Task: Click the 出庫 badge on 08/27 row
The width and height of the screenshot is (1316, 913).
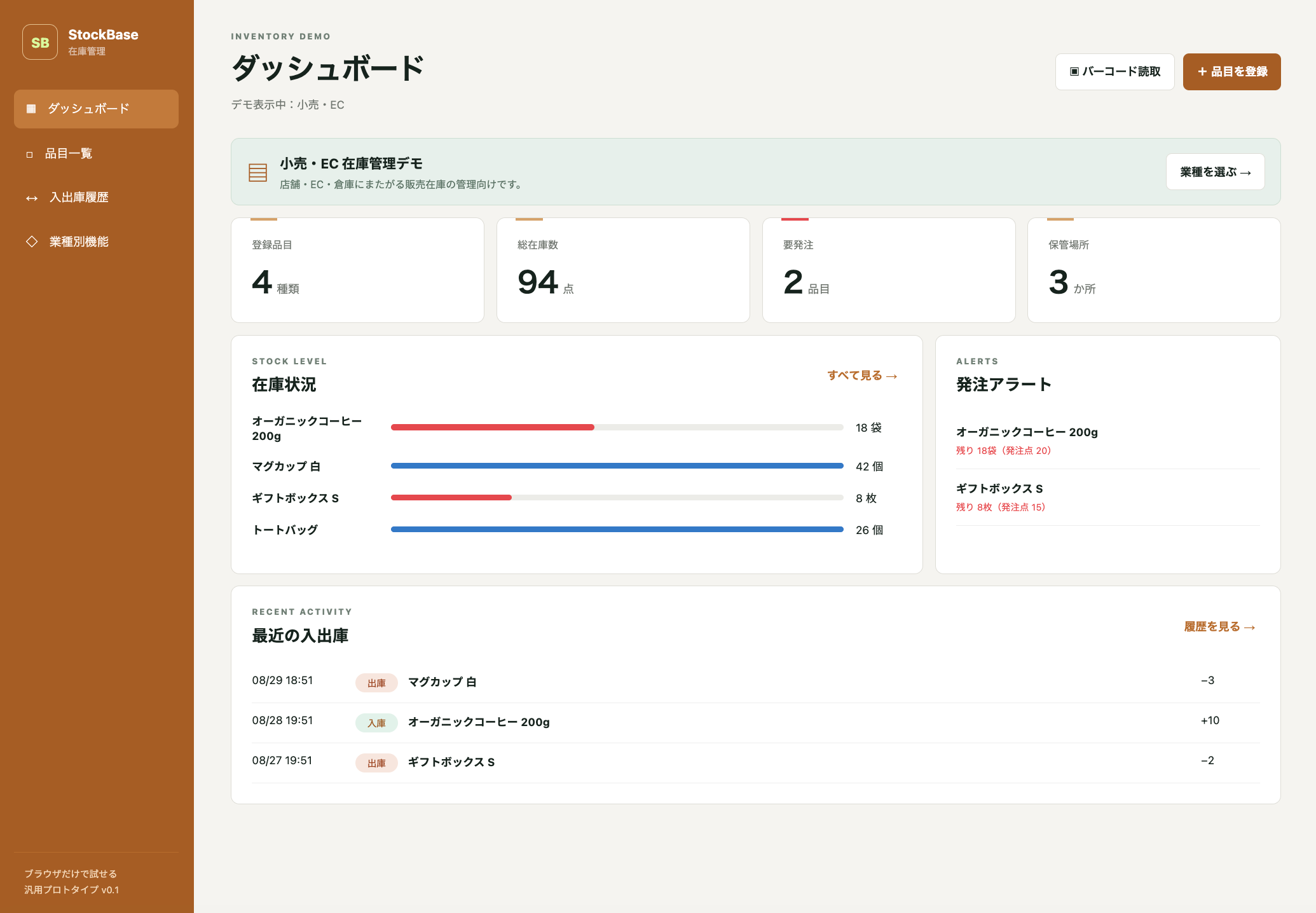Action: pos(376,763)
